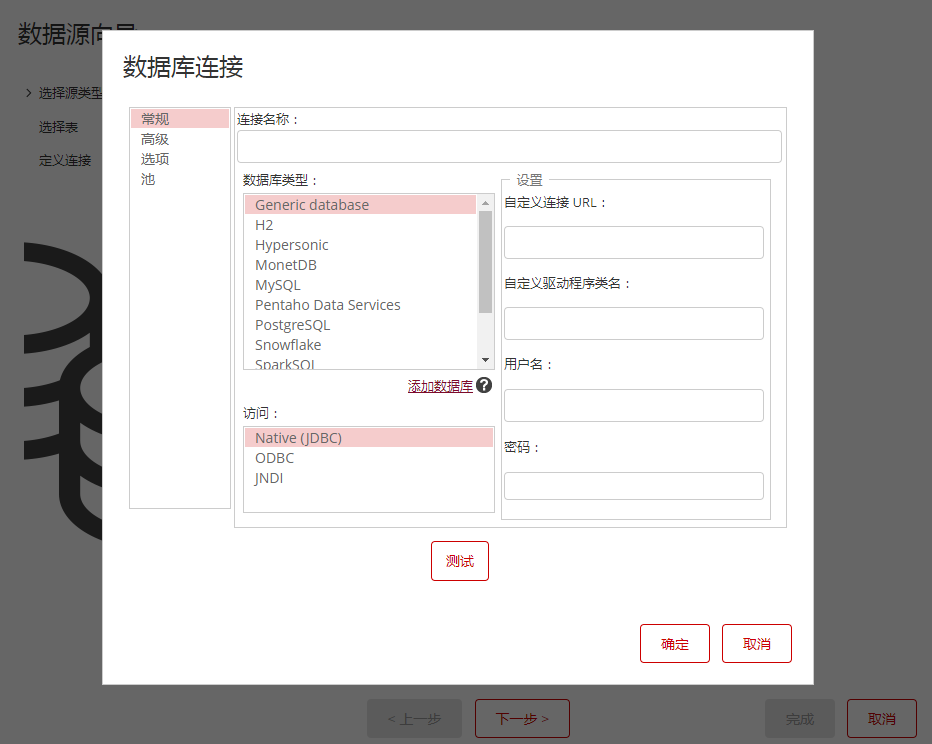
Task: Click the 添加数据库 link
Action: tap(440, 386)
